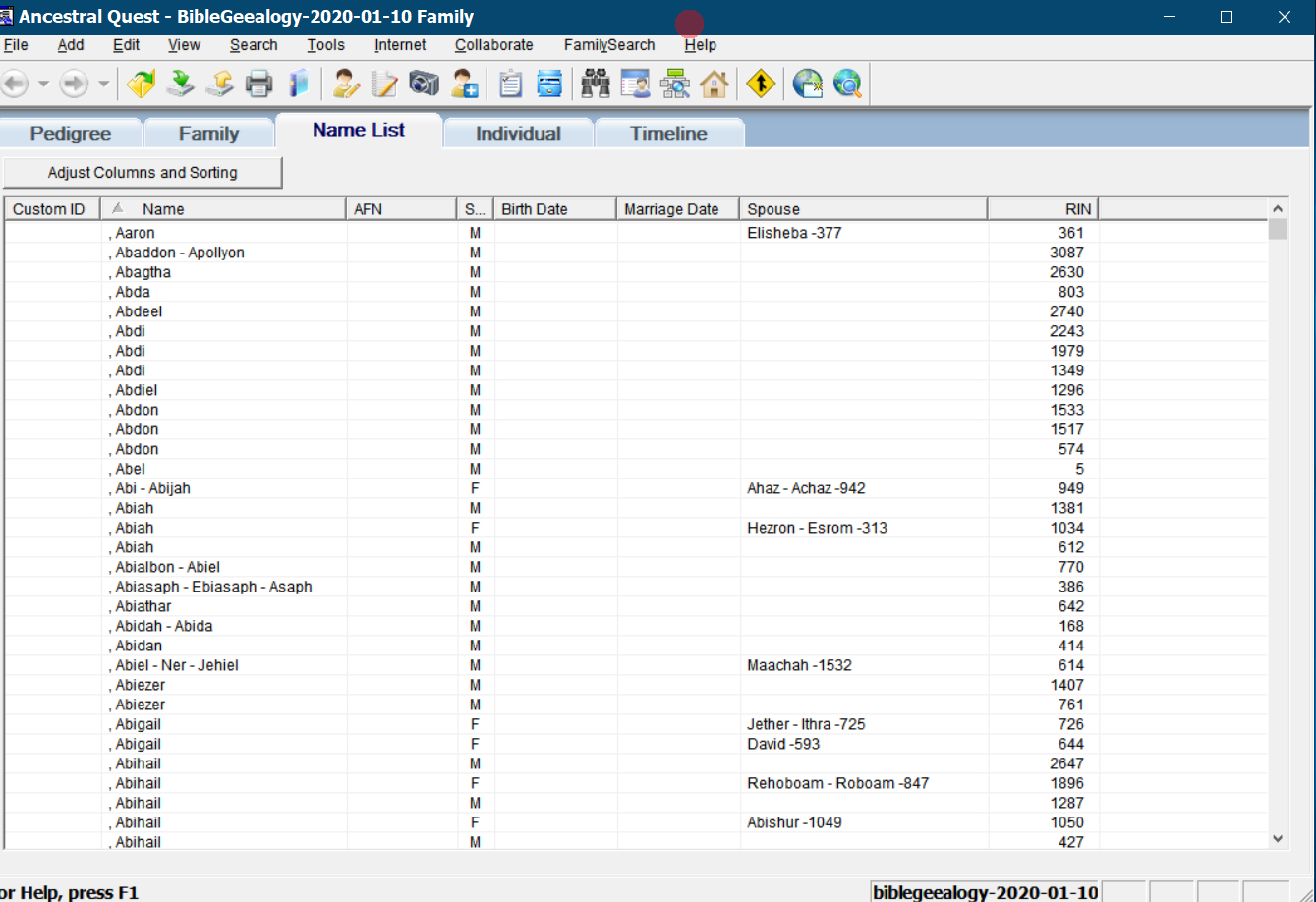Click the Print icon in toolbar
Image resolution: width=1316 pixels, height=902 pixels.
(258, 84)
